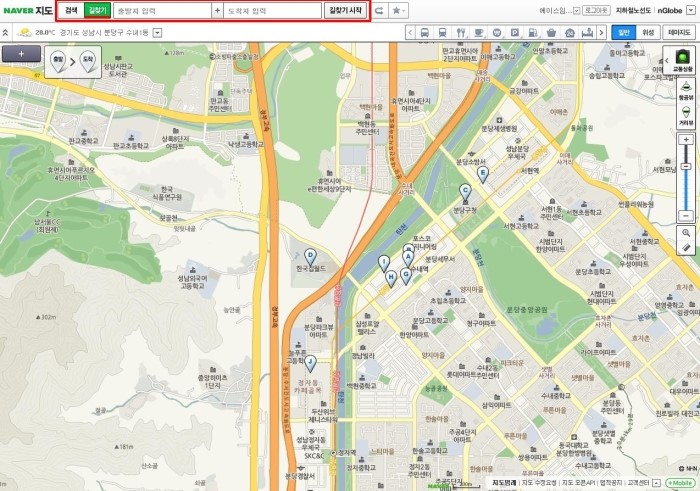Open the 지도 오픈API link
Screen dimensions: 700x491
click(x=578, y=483)
